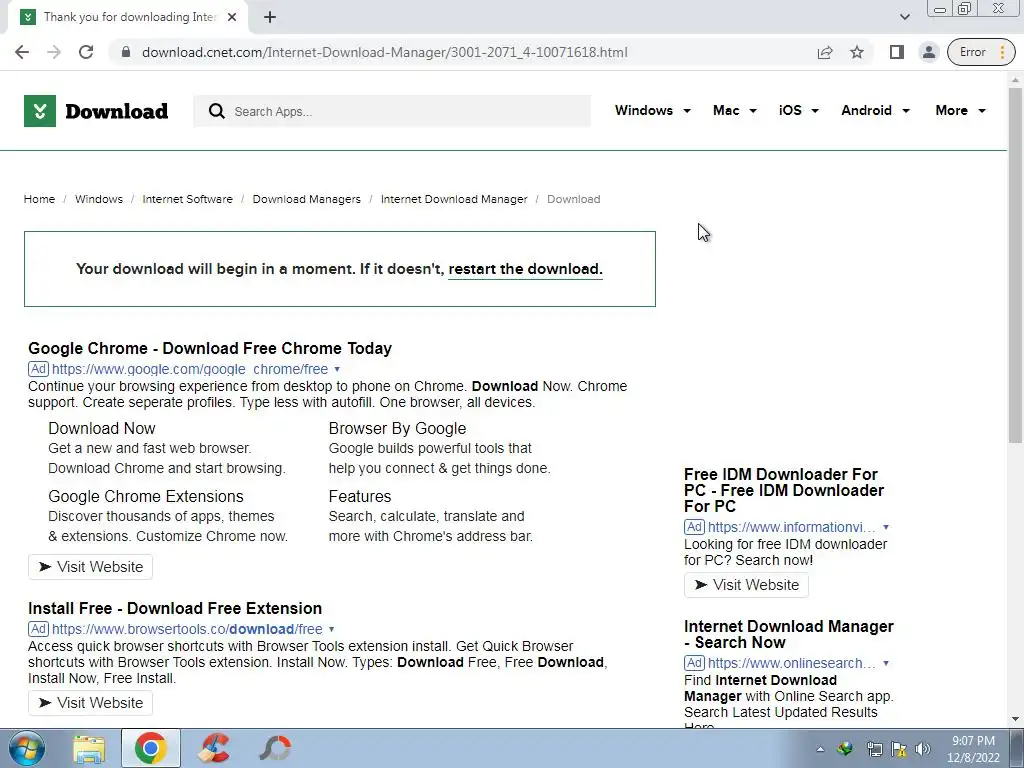Click the Chrome Error menu button
The image size is (1024, 768).
pyautogui.click(x=980, y=52)
